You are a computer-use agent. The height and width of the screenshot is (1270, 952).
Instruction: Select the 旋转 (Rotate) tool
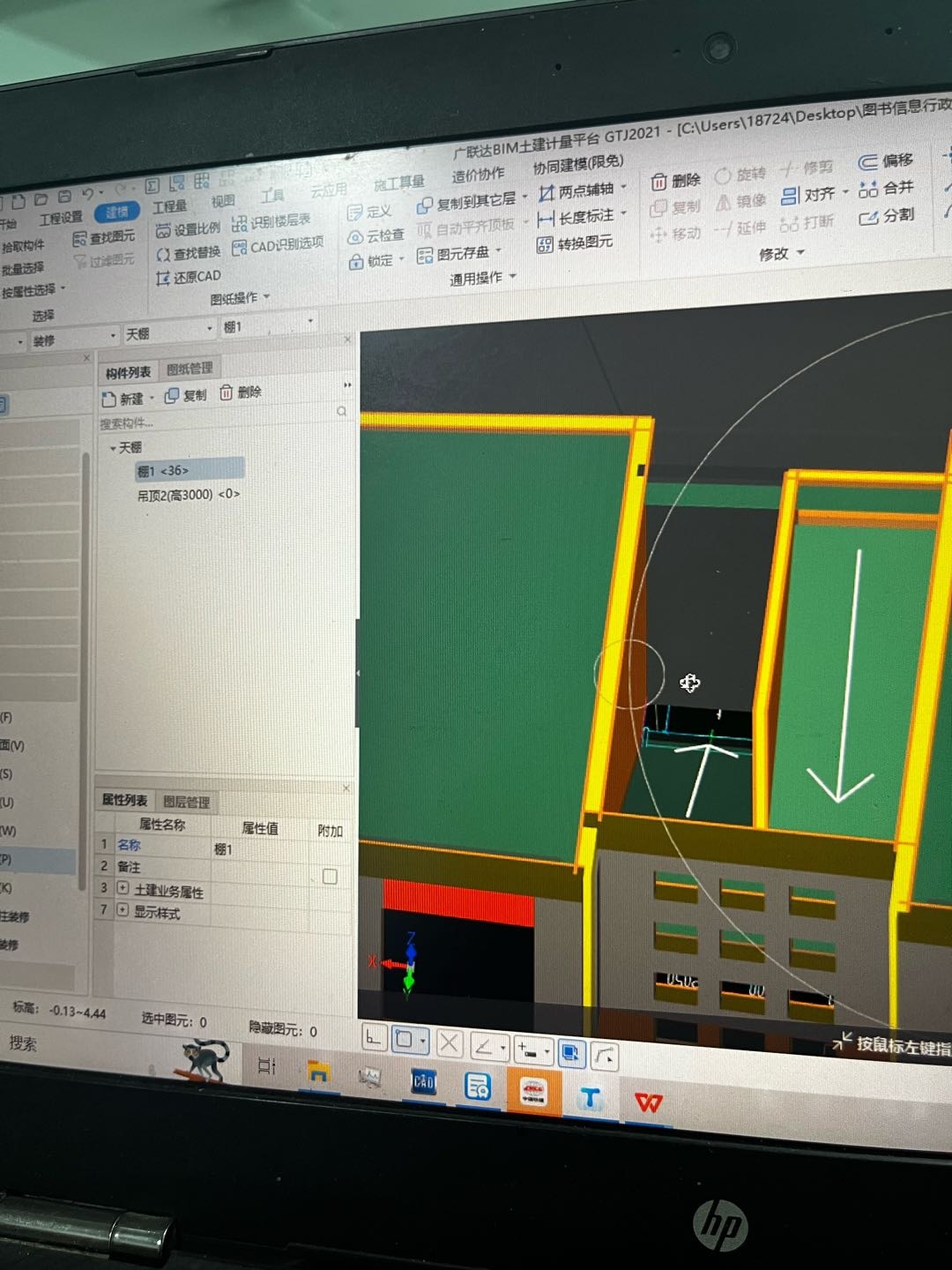[x=740, y=174]
